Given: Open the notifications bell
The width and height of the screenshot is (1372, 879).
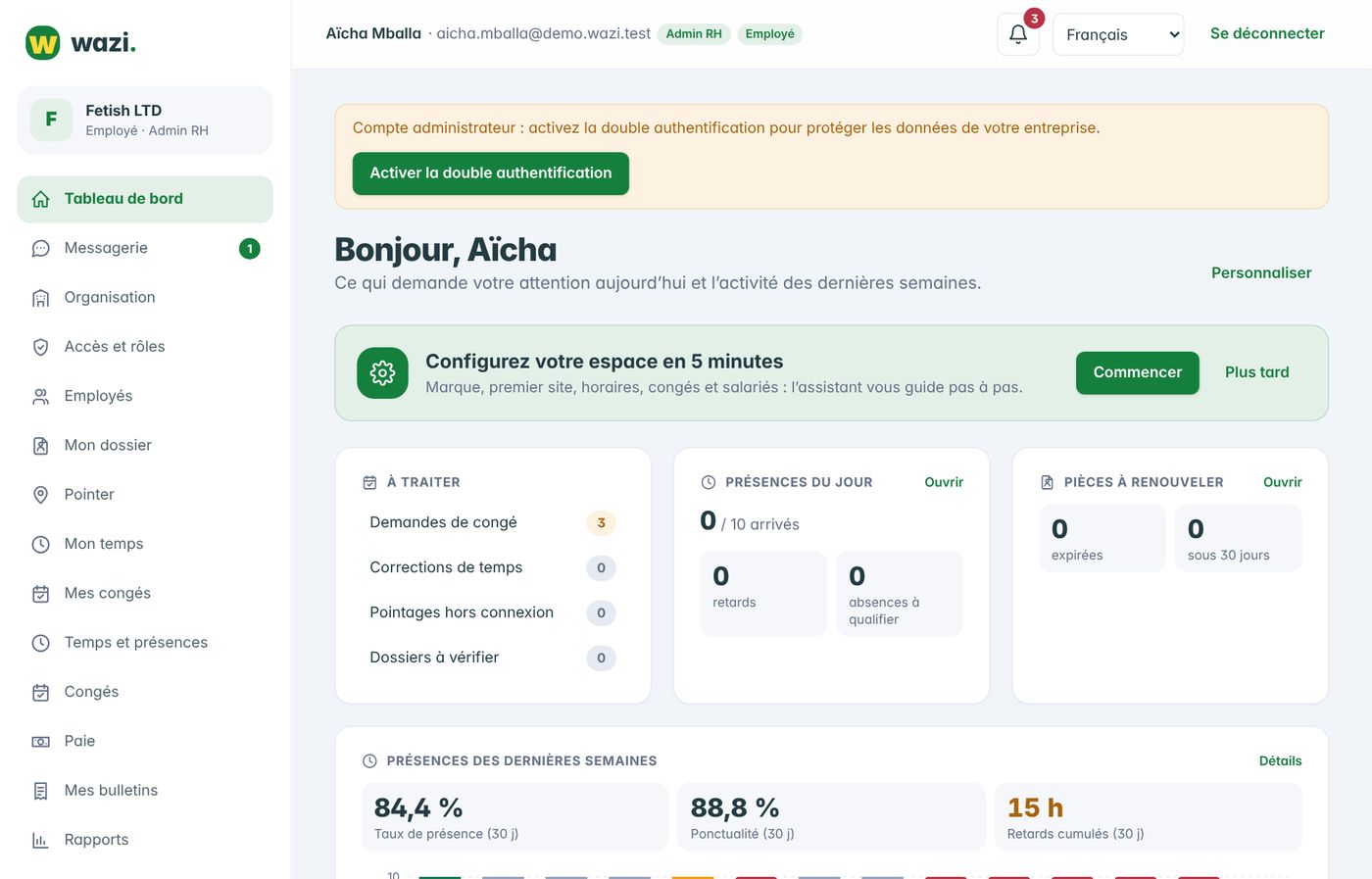Looking at the screenshot, I should click(1018, 34).
